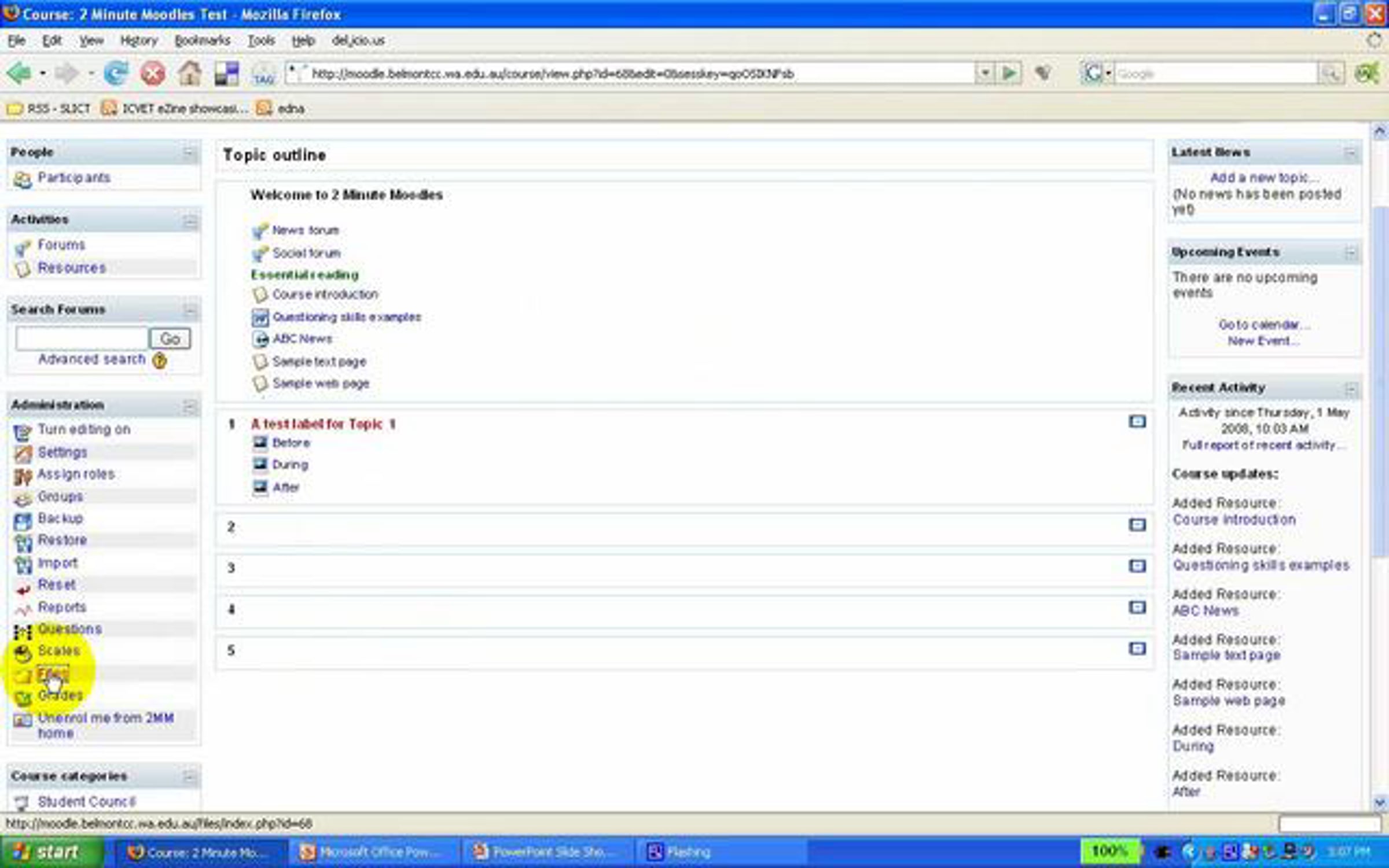Open Go to calendar link

click(1265, 325)
